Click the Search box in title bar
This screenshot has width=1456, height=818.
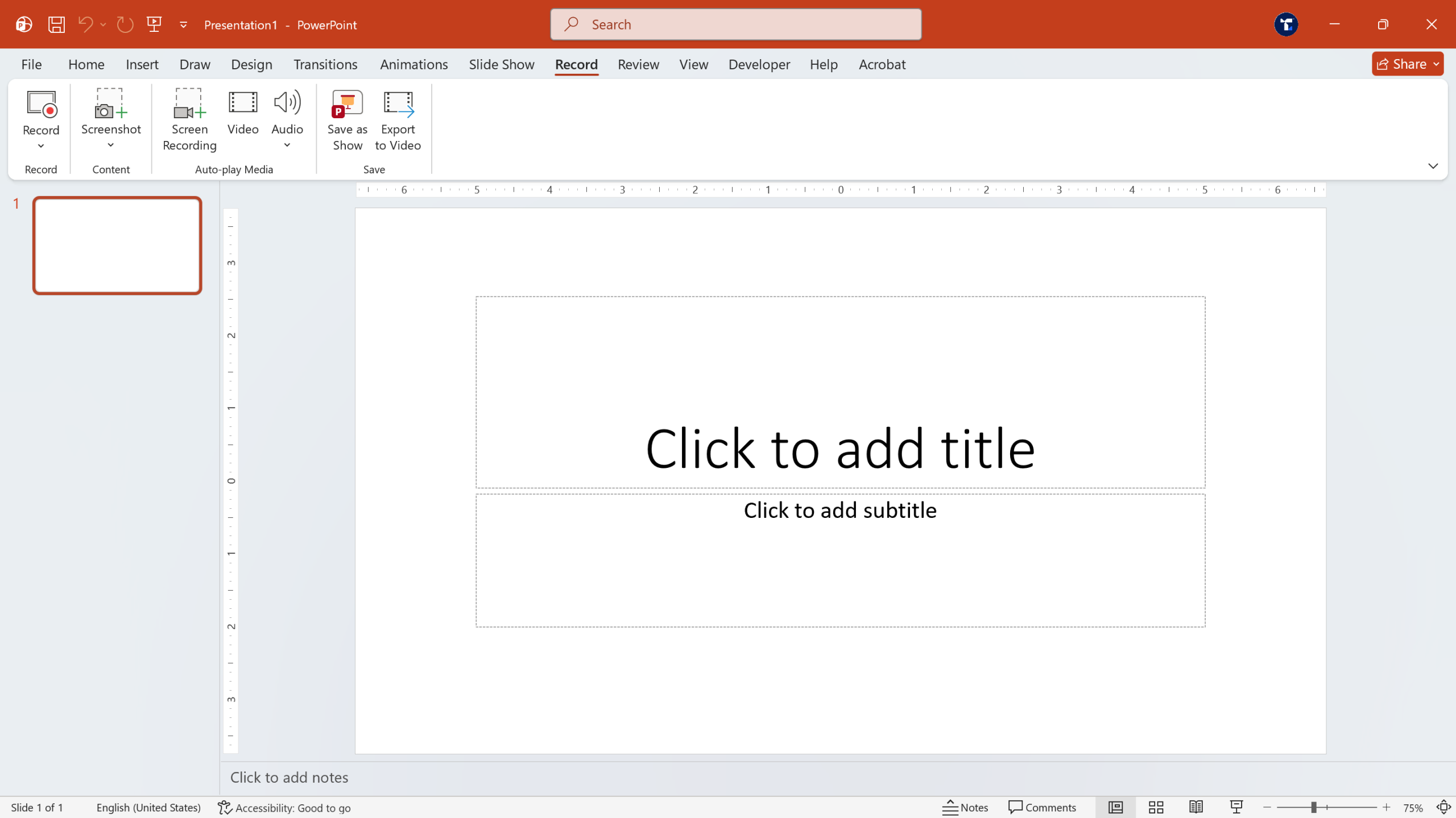point(735,24)
